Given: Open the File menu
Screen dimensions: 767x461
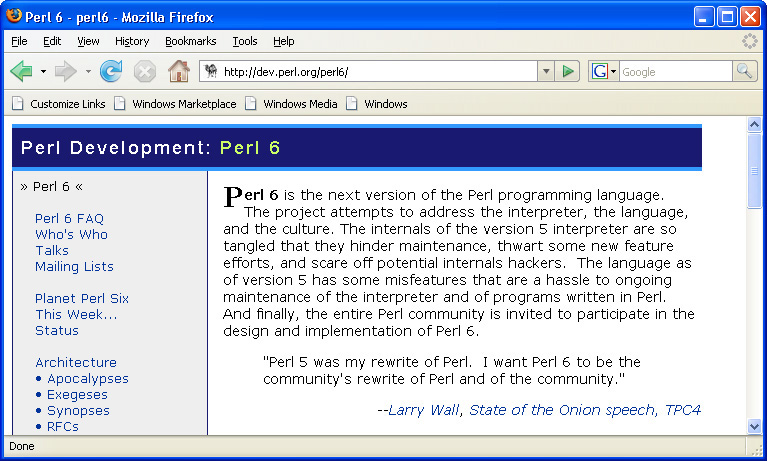Looking at the screenshot, I should 19,41.
